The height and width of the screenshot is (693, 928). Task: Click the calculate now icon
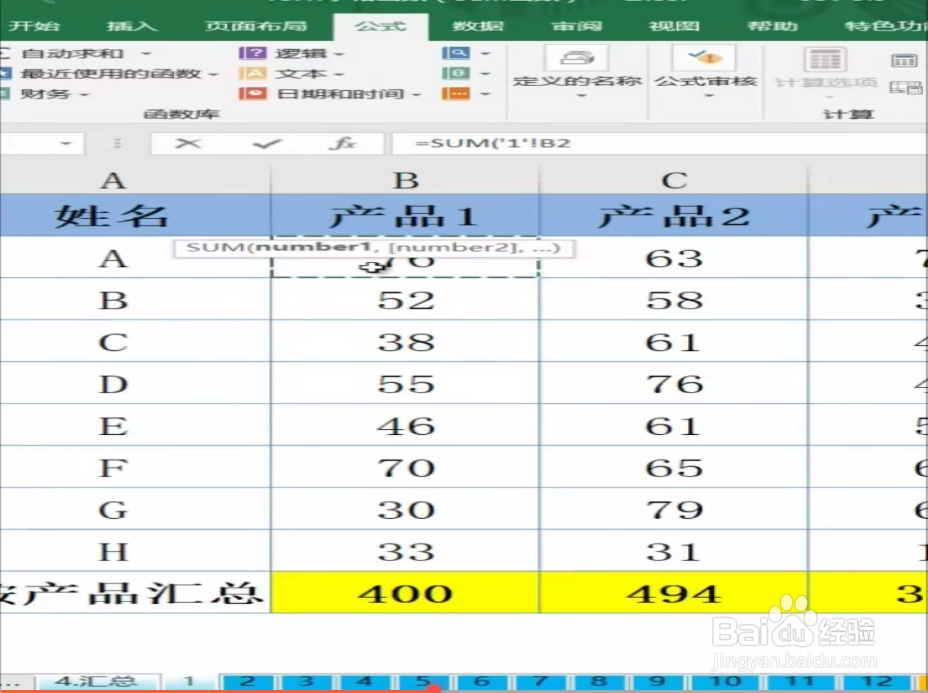click(904, 60)
